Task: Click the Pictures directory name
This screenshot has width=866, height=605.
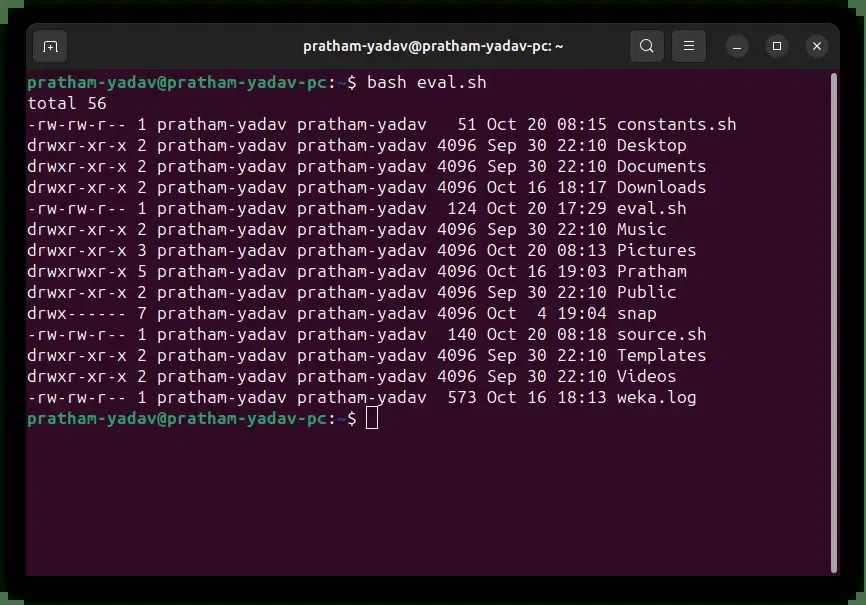Action: click(x=656, y=250)
